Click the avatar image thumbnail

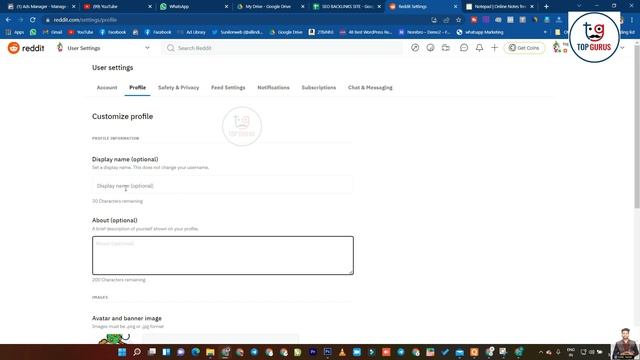(x=115, y=339)
